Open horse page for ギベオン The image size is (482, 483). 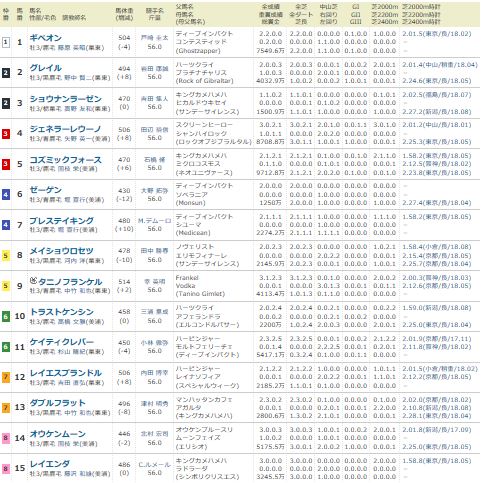coord(46,38)
